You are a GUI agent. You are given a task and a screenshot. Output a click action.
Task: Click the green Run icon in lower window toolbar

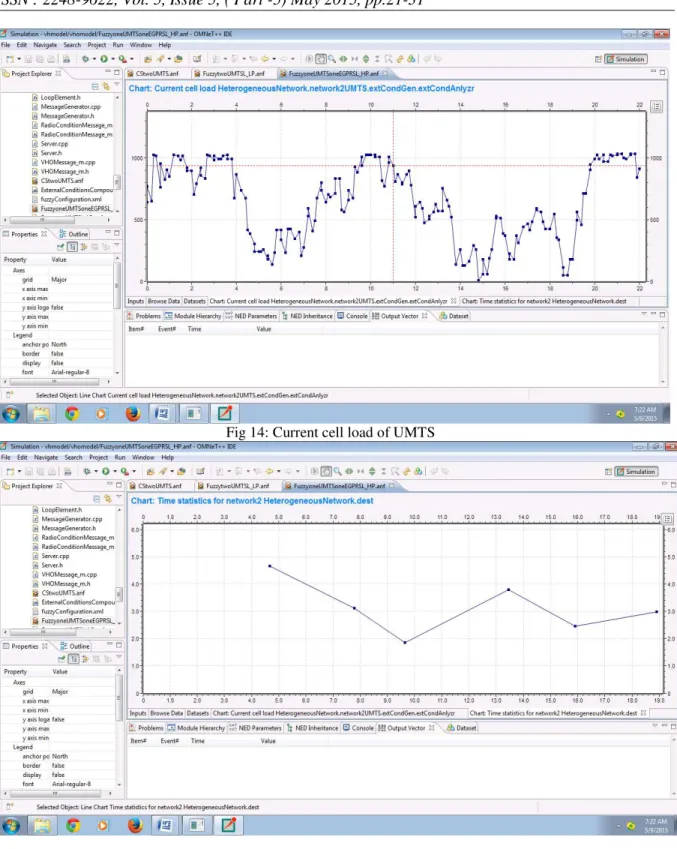(106, 472)
